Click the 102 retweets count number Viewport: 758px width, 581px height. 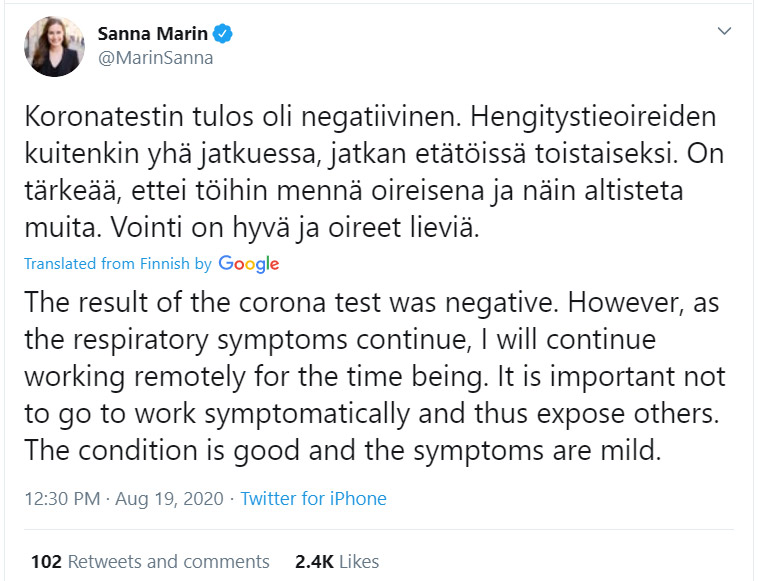tap(46, 561)
